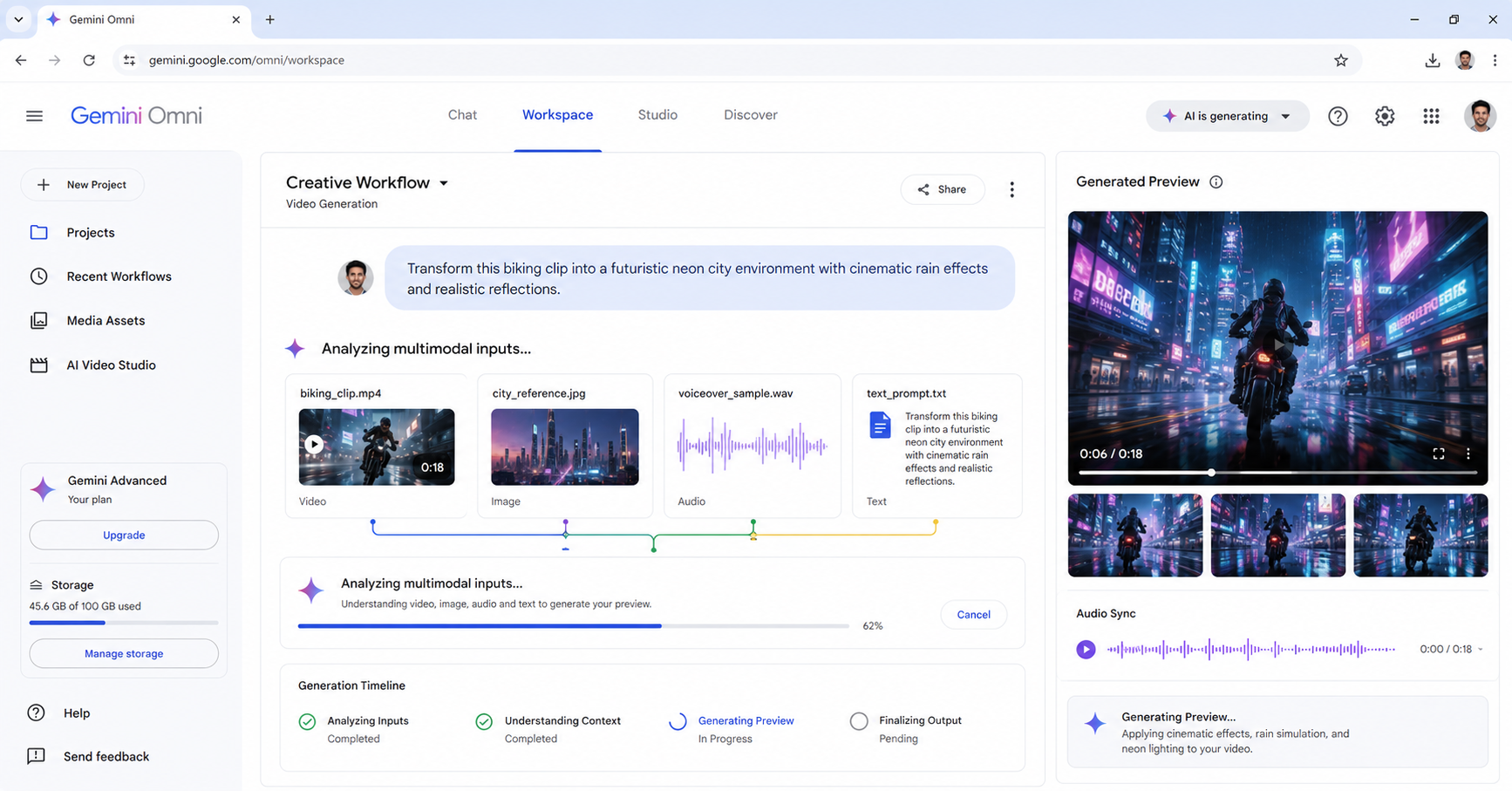Screen dimensions: 1512x791
Task: Open the Audio Sync duration dropdown arrow
Action: pos(1480,649)
